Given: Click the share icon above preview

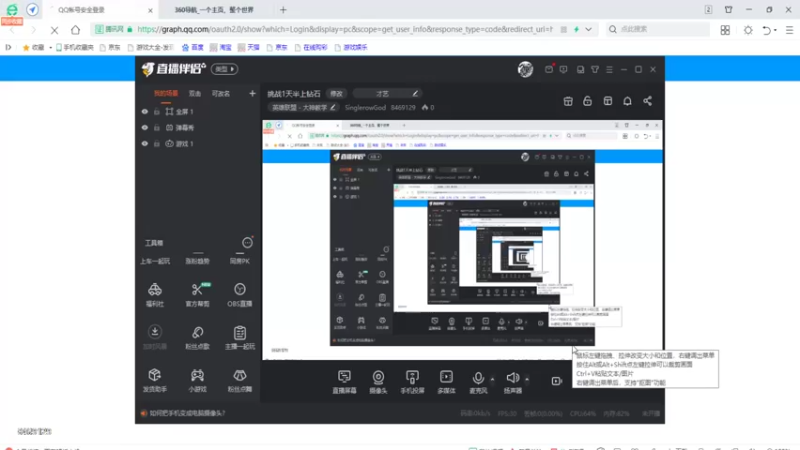Looking at the screenshot, I should click(647, 101).
